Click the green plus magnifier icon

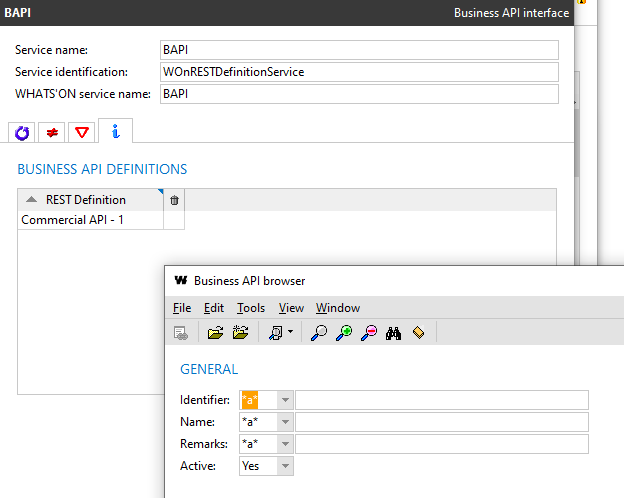tap(344, 333)
